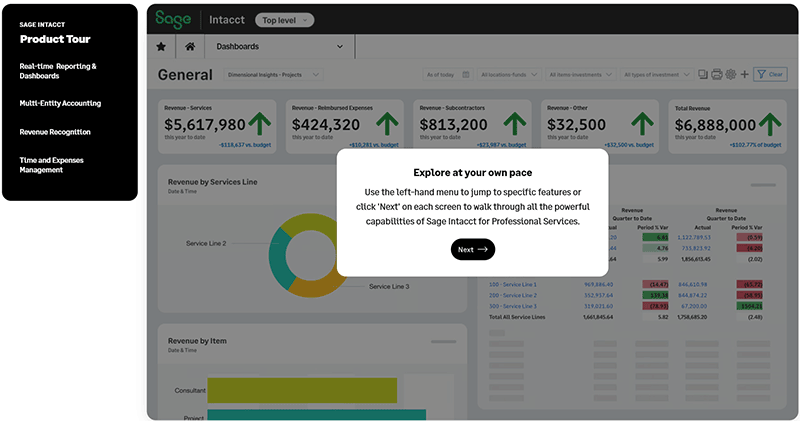Click the orange donut chart segment
800x421 pixels.
(x=319, y=287)
